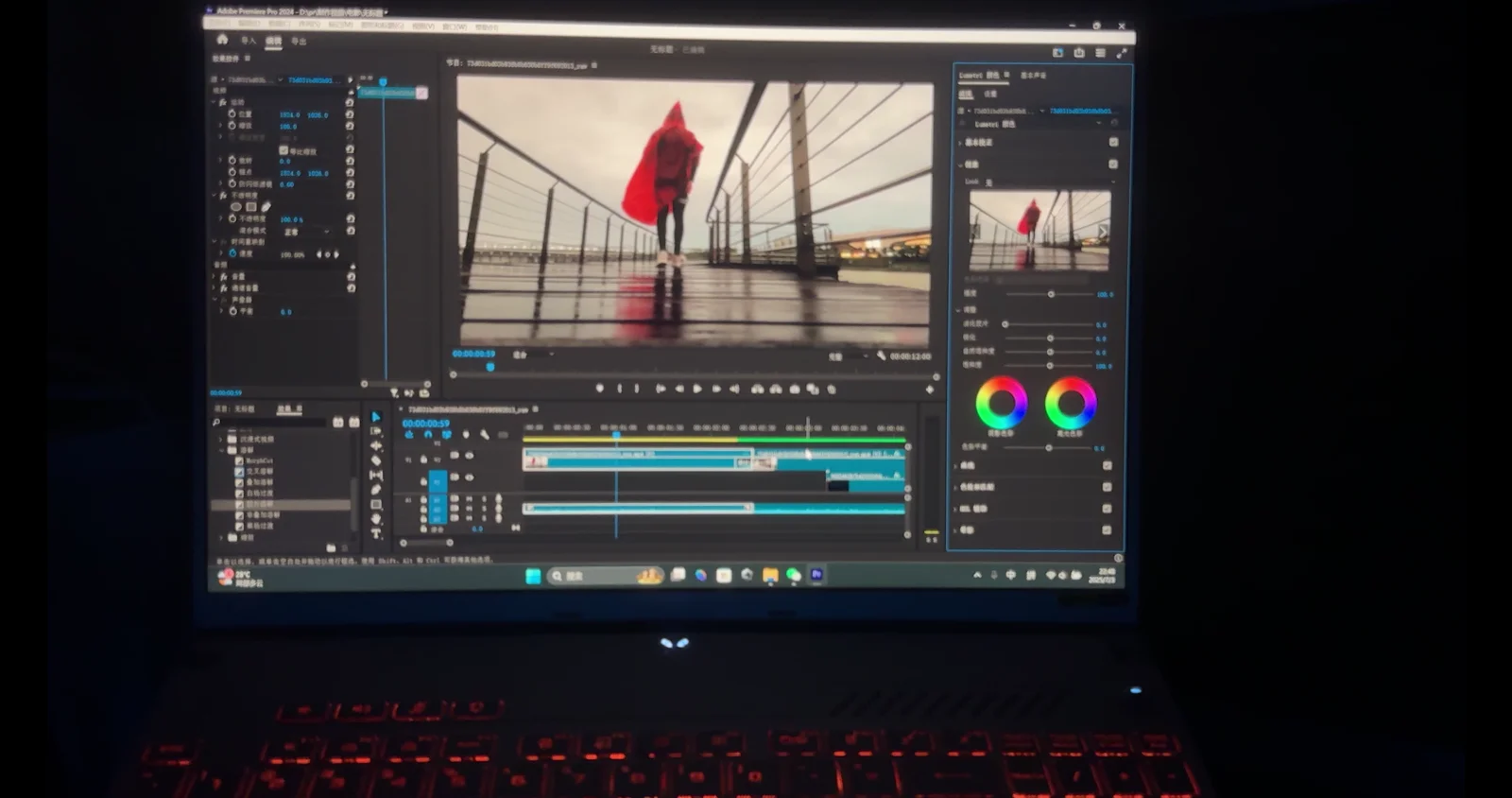The image size is (1512, 798).
Task: Select the Pen tool in tools panel
Action: pos(376,490)
